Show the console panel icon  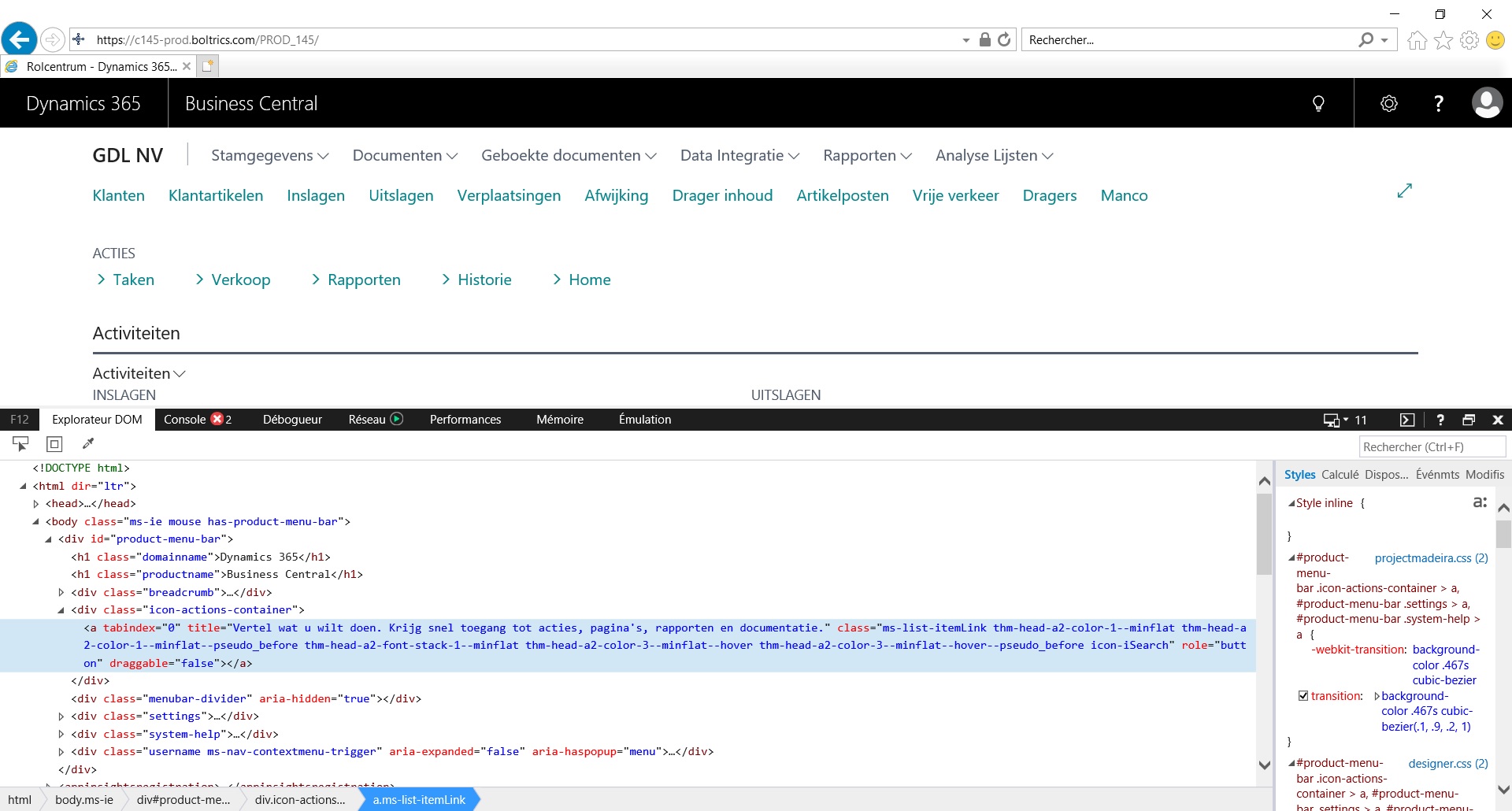tap(1407, 420)
